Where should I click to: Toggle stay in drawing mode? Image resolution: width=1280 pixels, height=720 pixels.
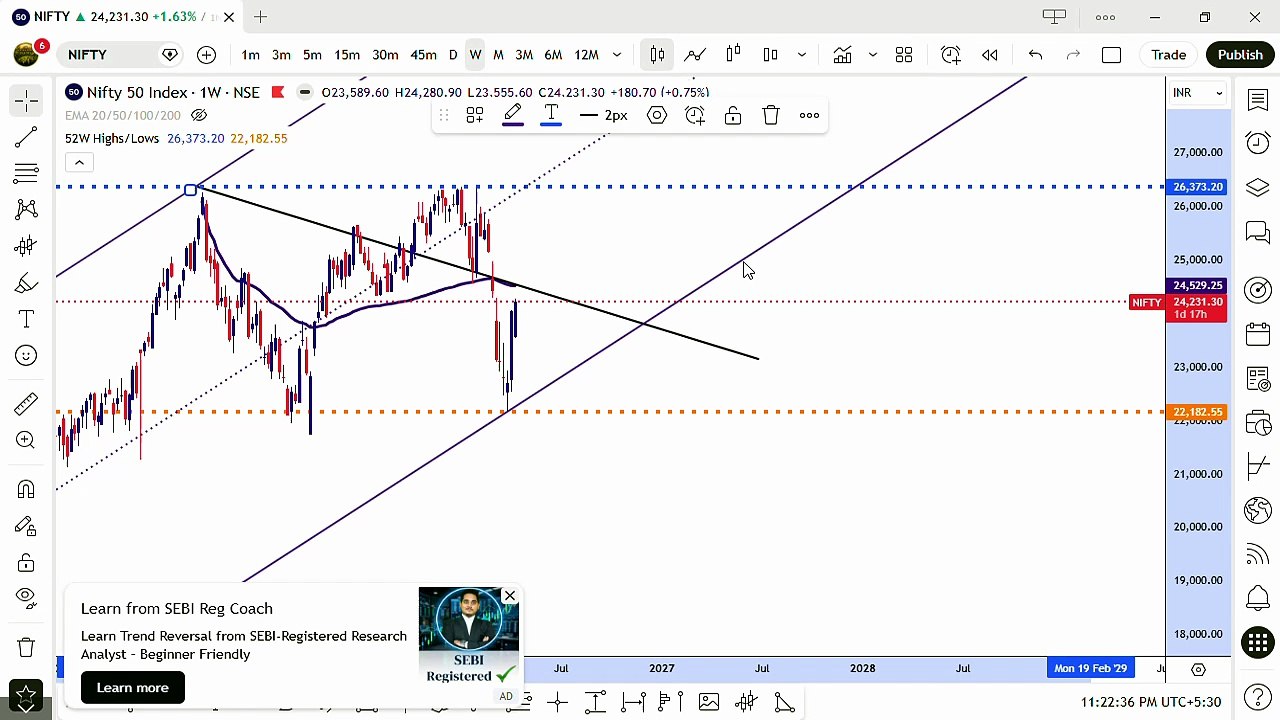26,526
